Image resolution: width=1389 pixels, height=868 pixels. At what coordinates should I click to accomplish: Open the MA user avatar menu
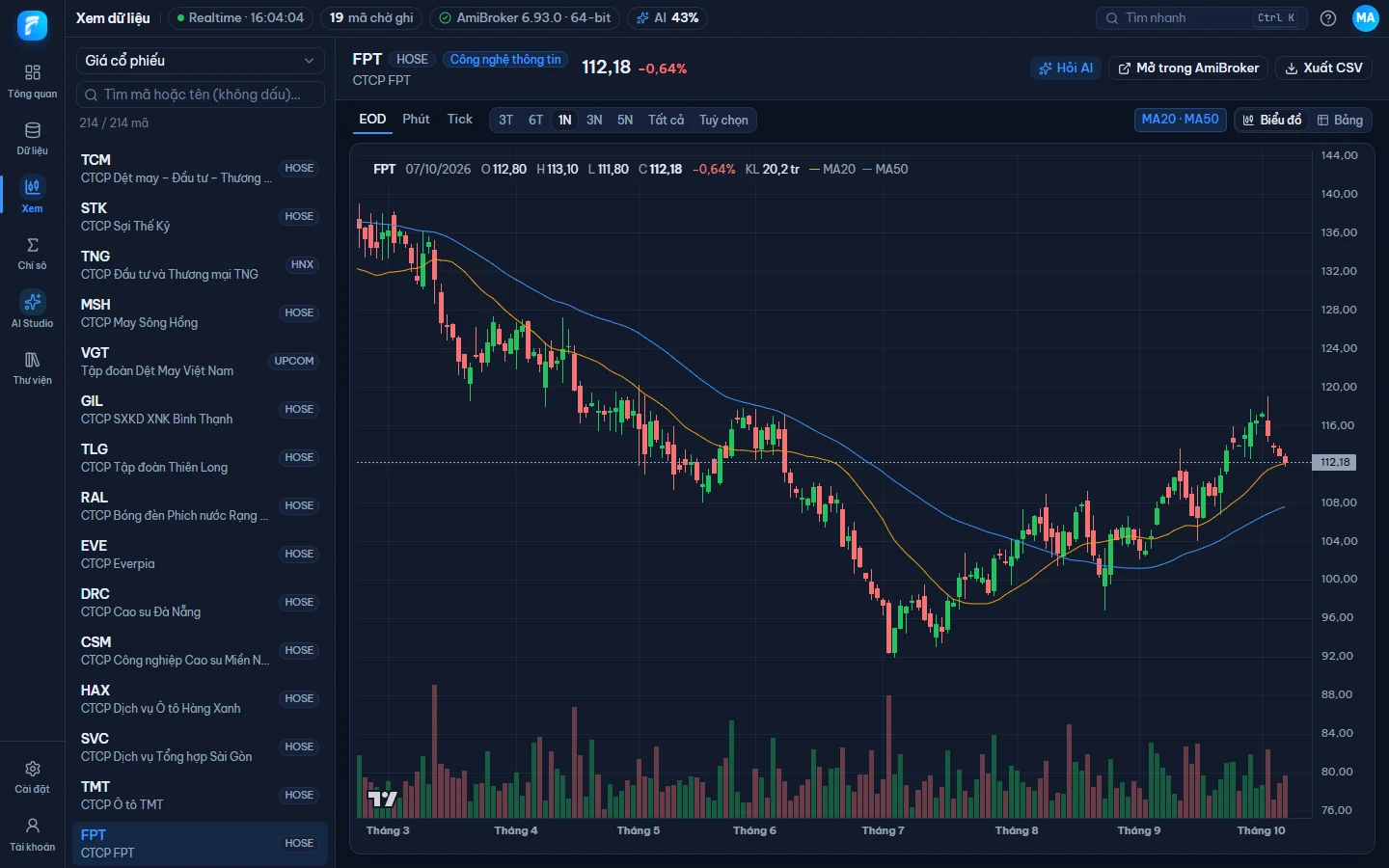tap(1365, 17)
